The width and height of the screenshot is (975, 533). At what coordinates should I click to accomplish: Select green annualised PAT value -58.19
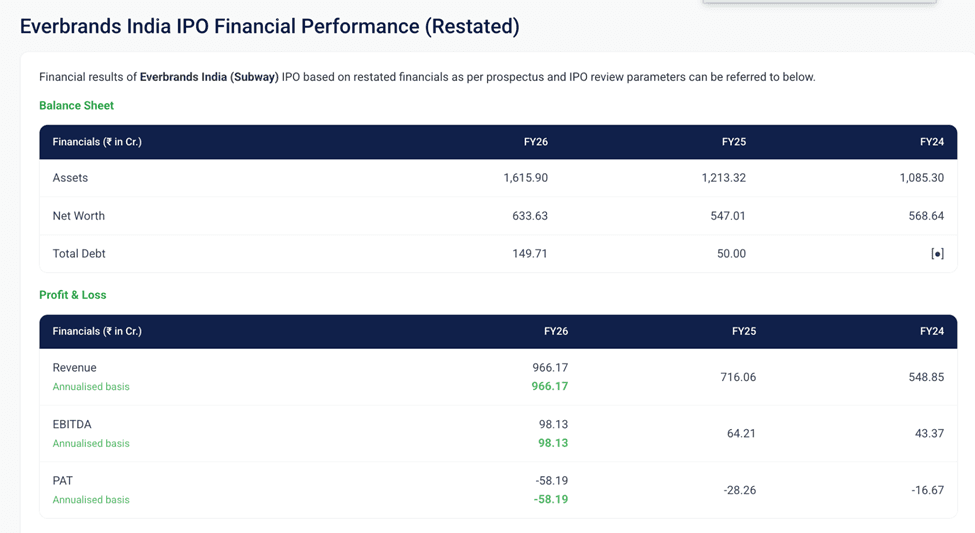click(x=551, y=499)
